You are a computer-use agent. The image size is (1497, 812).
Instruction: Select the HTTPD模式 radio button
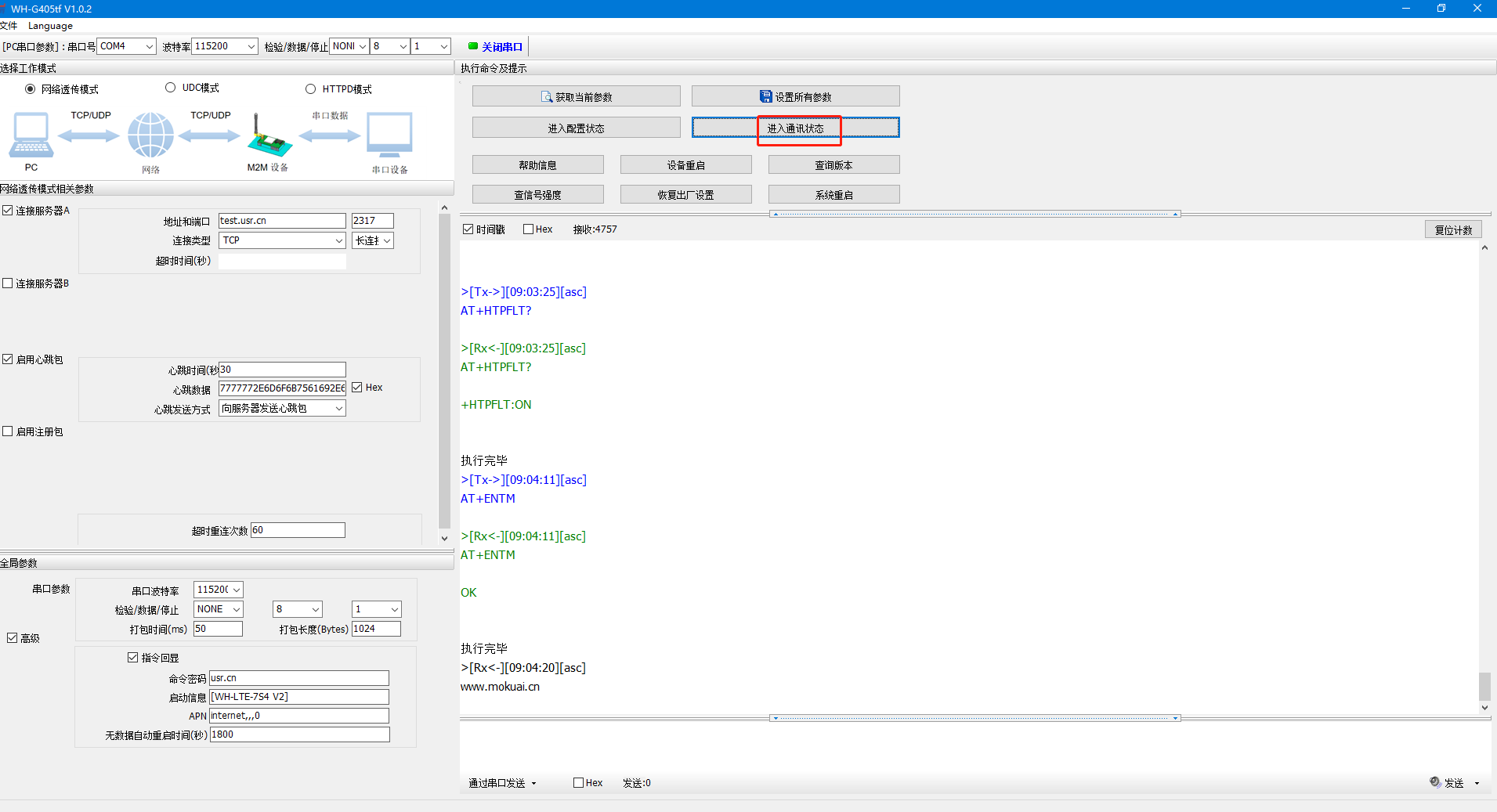coord(311,88)
